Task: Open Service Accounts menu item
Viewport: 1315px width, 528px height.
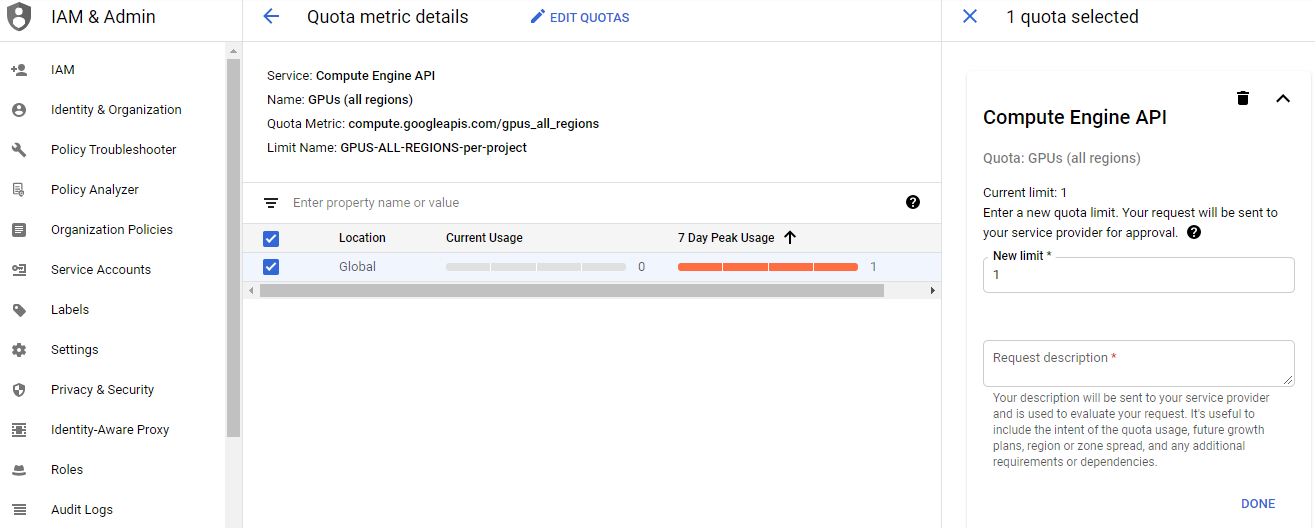Action: [101, 270]
